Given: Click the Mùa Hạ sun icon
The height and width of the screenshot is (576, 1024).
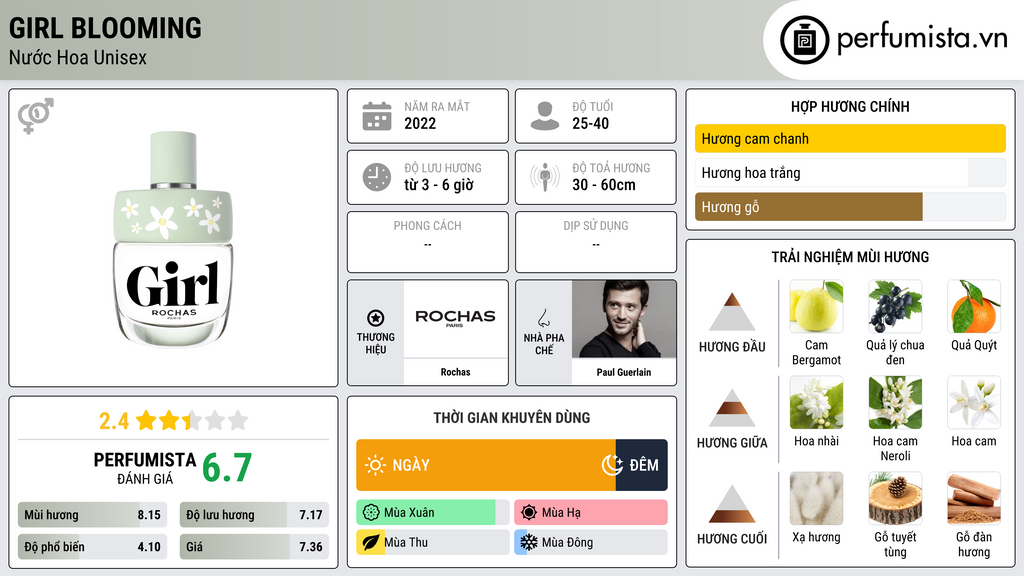Looking at the screenshot, I should pyautogui.click(x=529, y=513).
